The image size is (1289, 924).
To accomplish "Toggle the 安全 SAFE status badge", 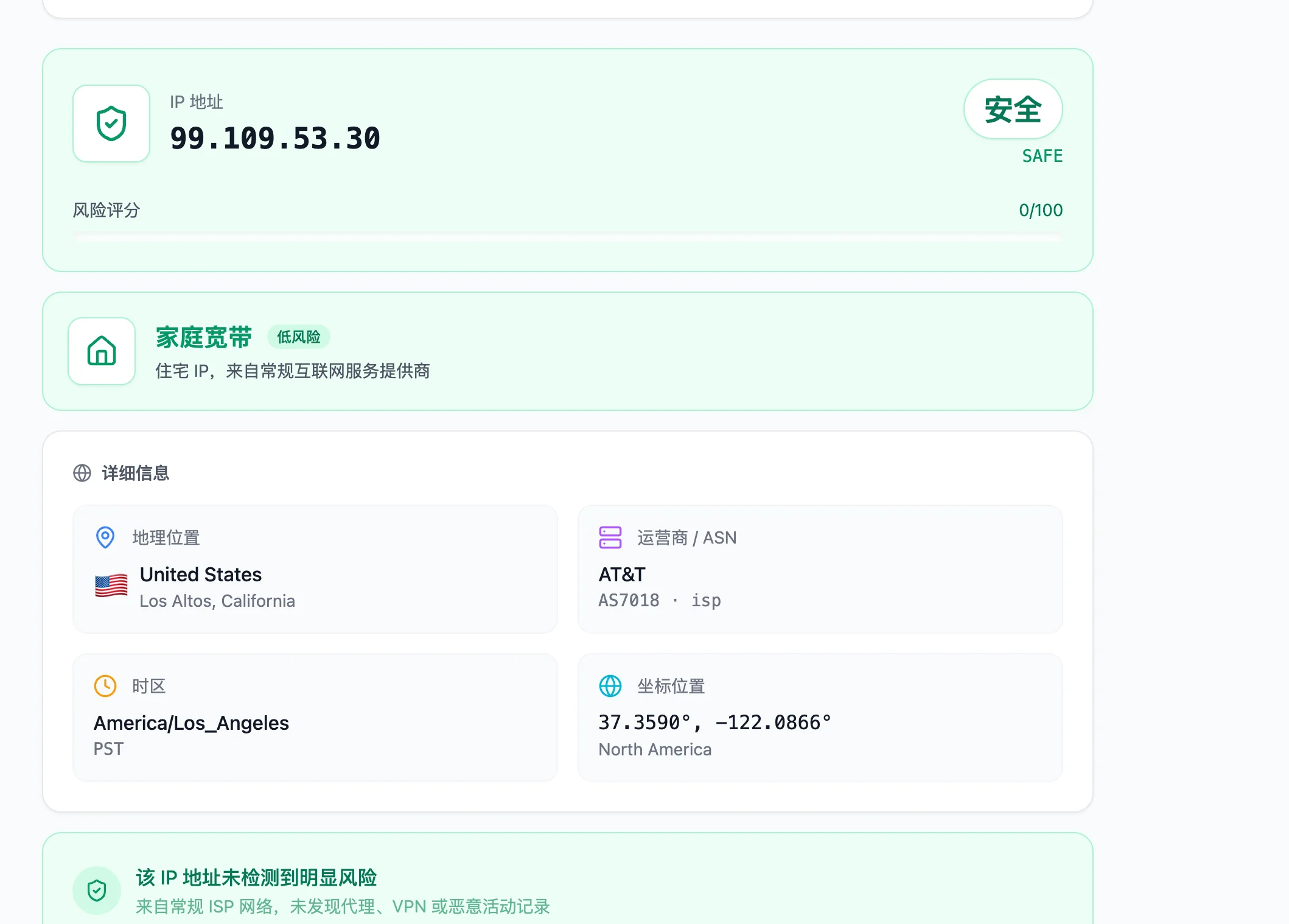I will click(1013, 110).
